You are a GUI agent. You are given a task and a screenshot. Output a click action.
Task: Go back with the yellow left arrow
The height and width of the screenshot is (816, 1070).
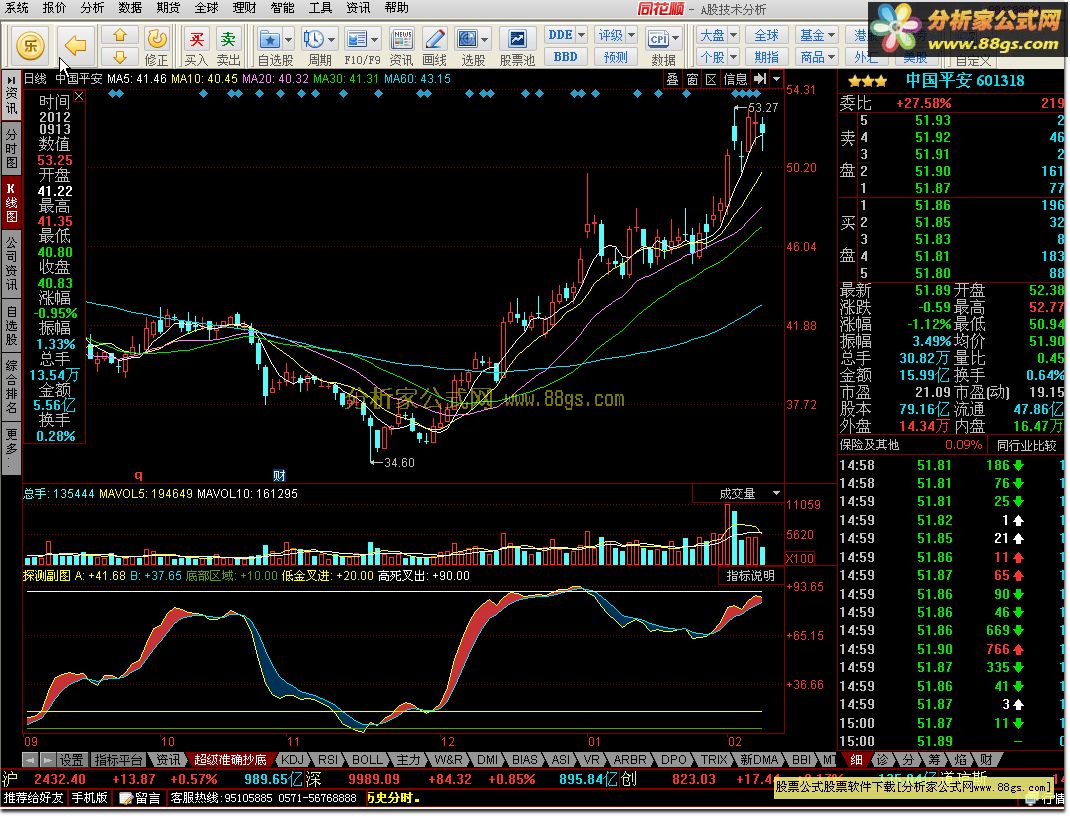point(75,46)
